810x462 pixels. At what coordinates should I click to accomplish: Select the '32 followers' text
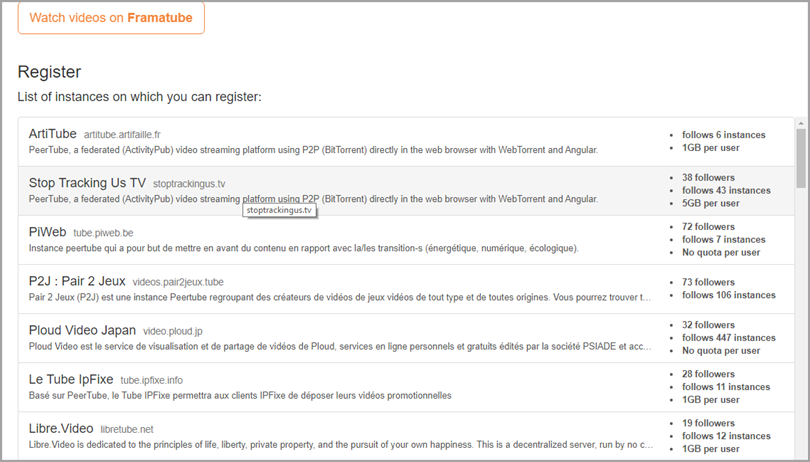(x=708, y=325)
